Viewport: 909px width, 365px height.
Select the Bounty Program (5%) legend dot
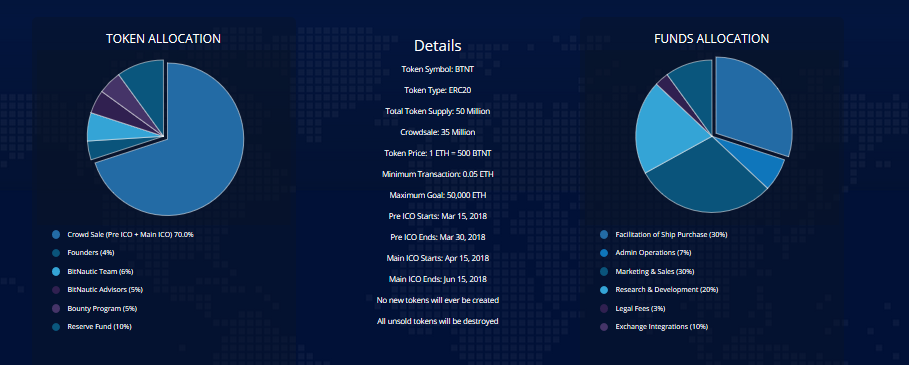coord(56,308)
